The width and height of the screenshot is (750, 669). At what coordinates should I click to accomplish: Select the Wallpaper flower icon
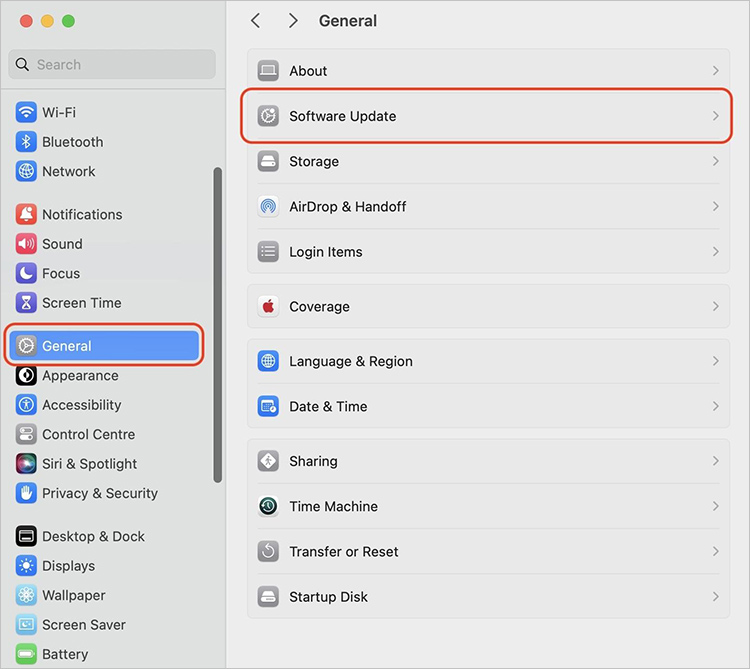(x=26, y=595)
